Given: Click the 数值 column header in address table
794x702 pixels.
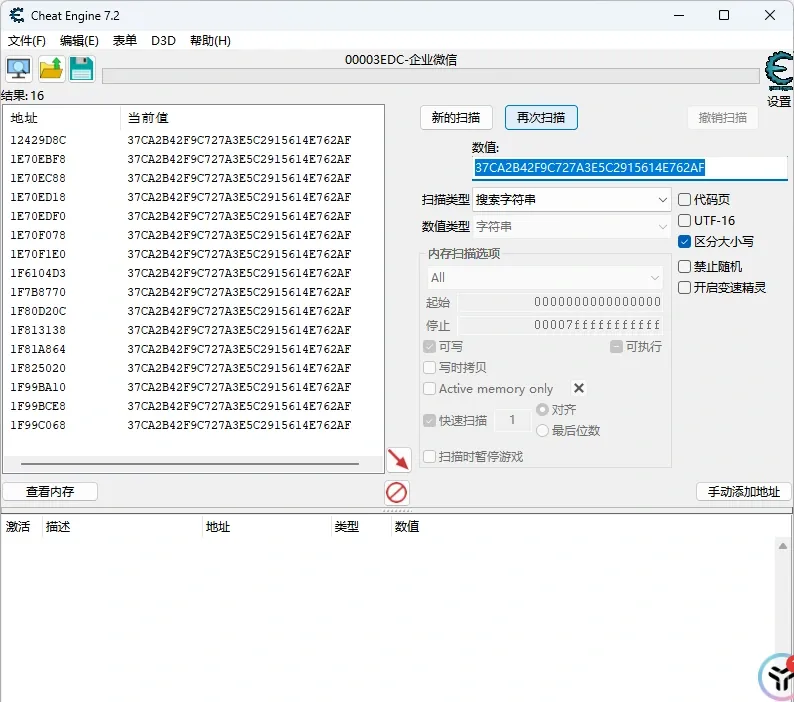Looking at the screenshot, I should pos(582,527).
